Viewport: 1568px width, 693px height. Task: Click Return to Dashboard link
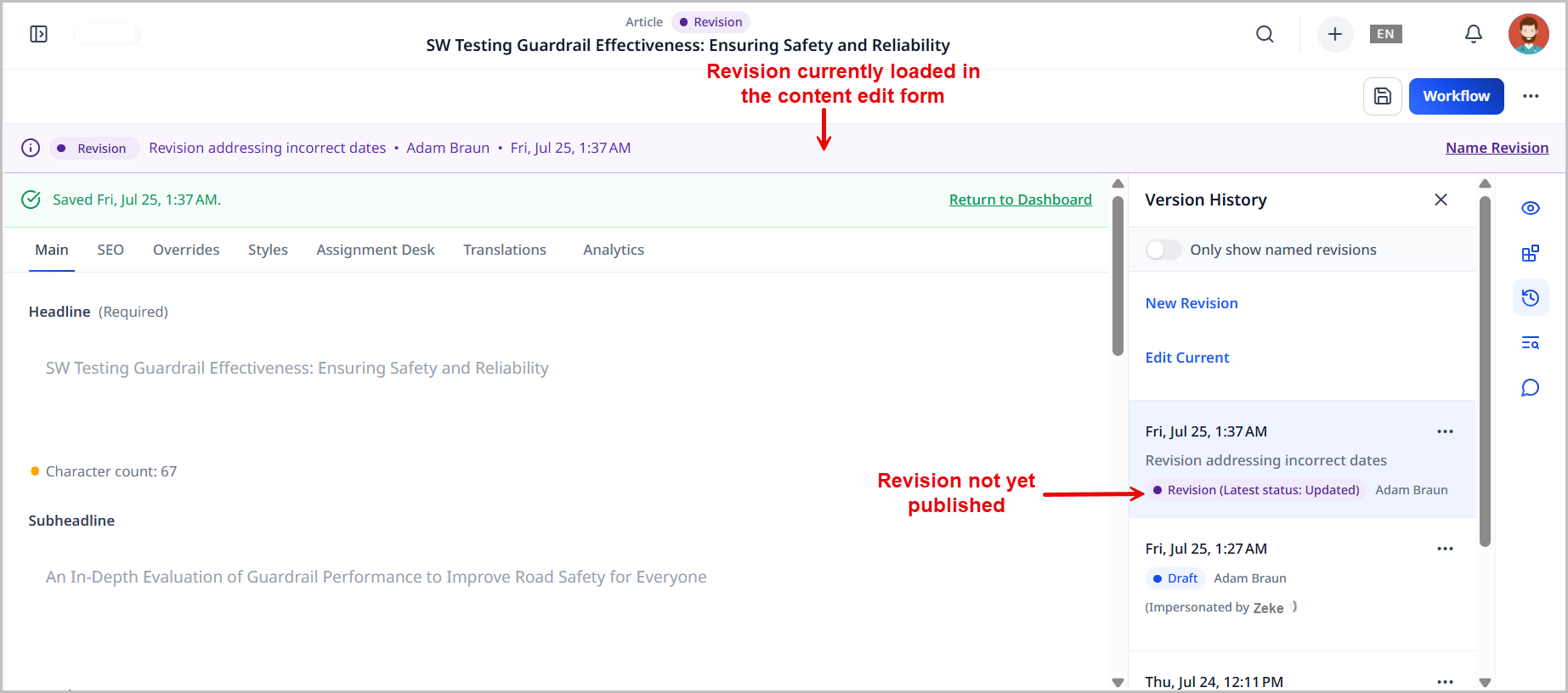(x=1020, y=200)
